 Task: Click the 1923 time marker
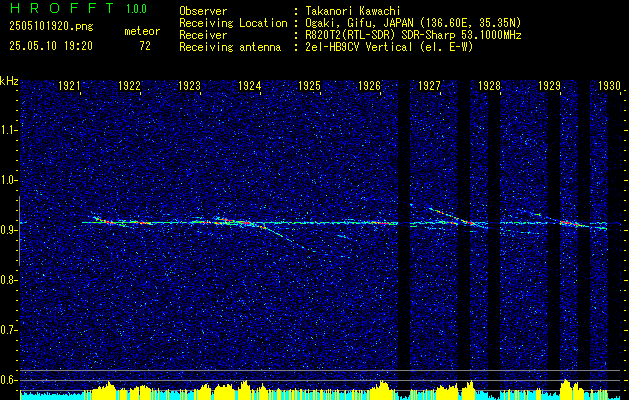[x=189, y=85]
